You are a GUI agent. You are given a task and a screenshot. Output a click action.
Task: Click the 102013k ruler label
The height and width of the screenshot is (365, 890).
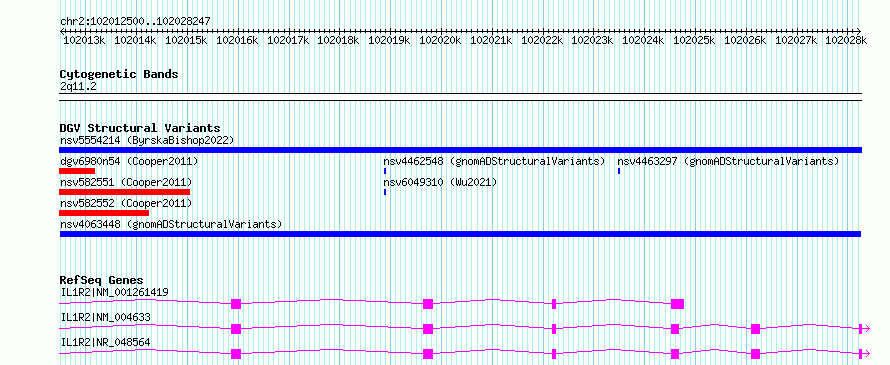point(85,40)
